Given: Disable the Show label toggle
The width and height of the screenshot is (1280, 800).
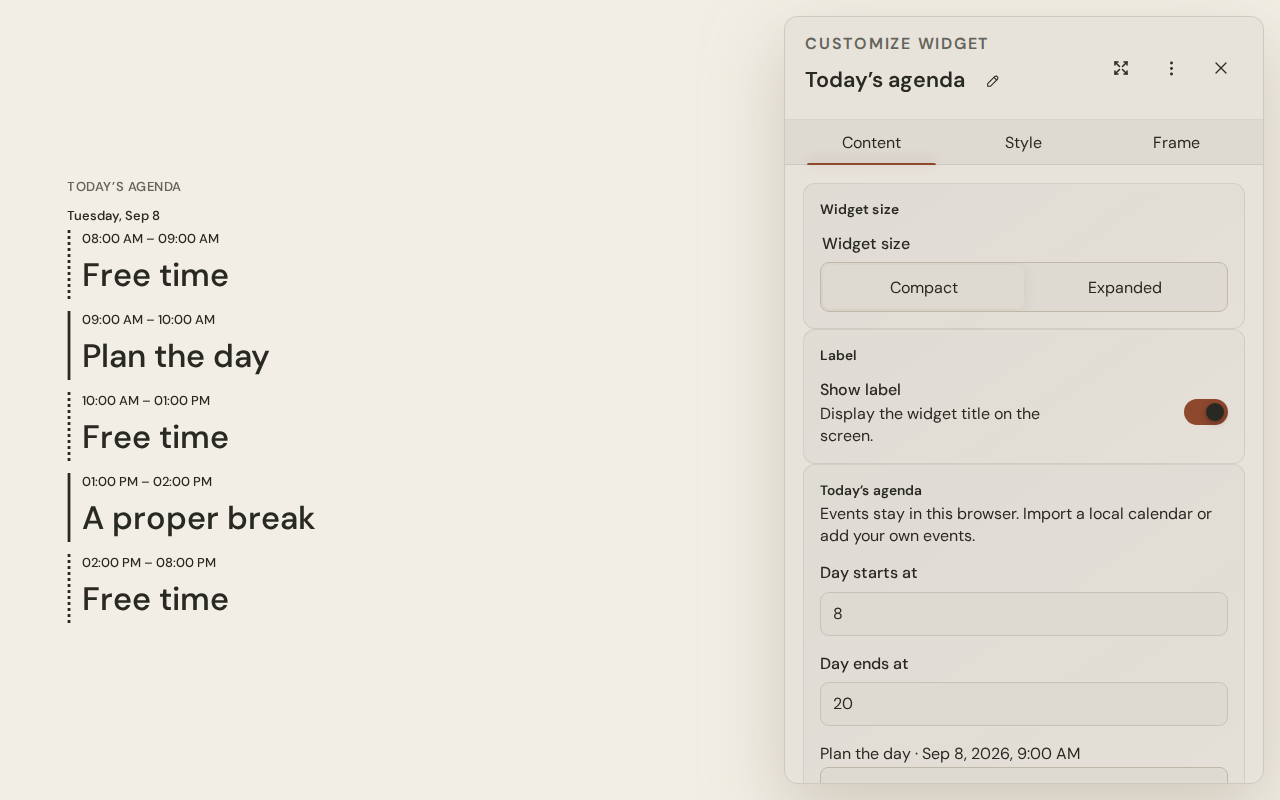Looking at the screenshot, I should [1205, 412].
